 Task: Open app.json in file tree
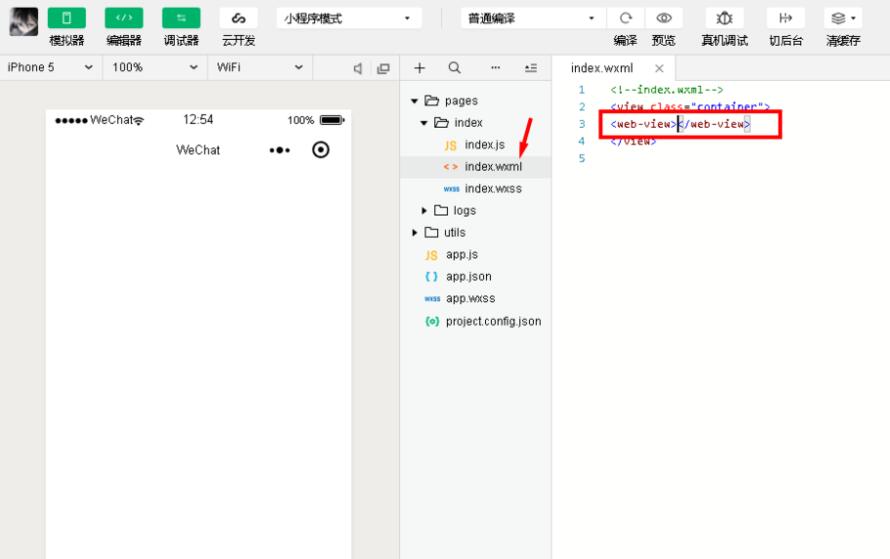[468, 277]
